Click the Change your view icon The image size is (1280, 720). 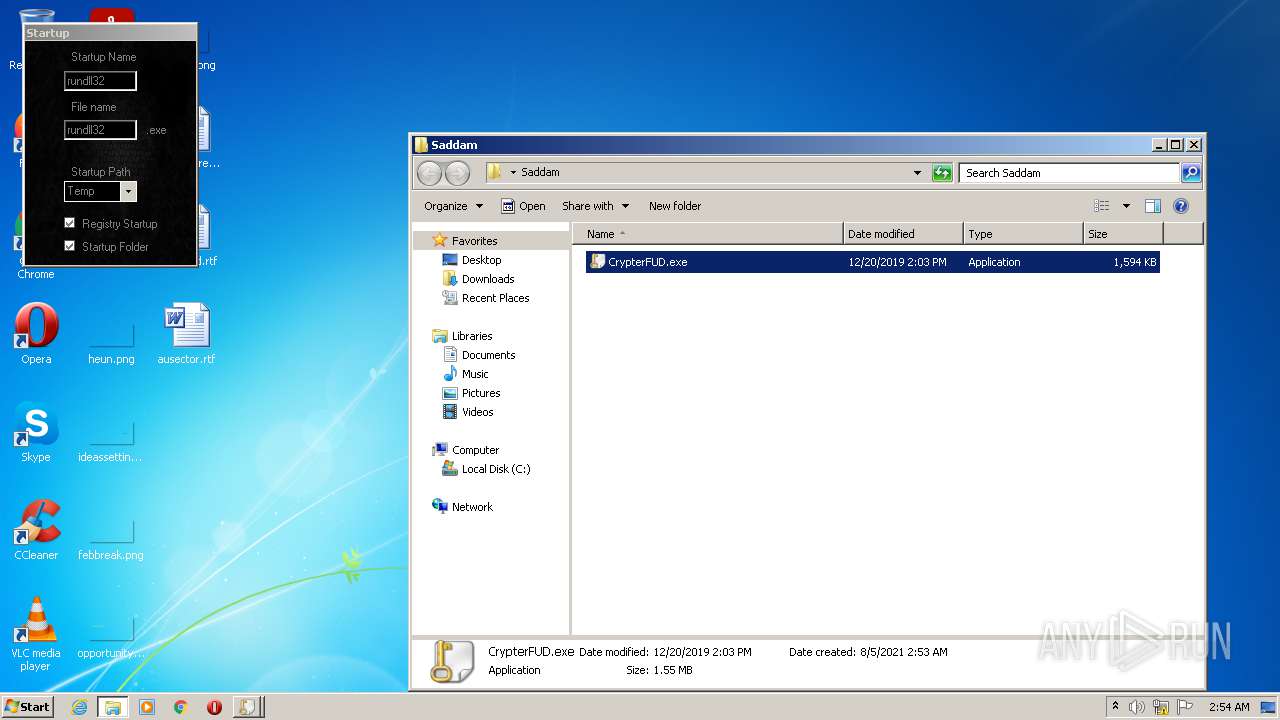[1102, 206]
